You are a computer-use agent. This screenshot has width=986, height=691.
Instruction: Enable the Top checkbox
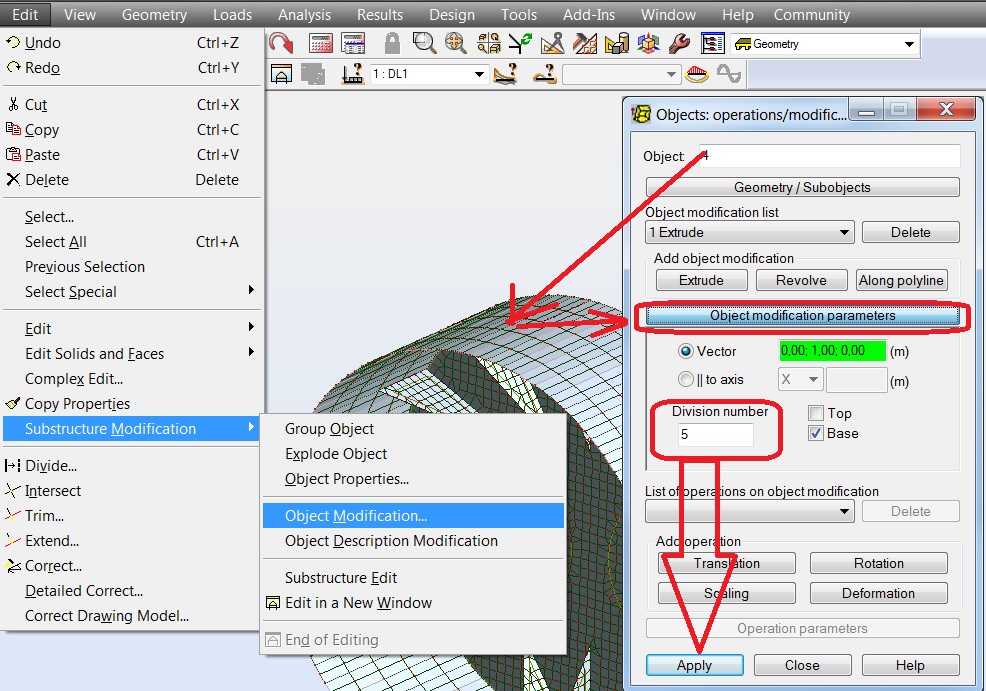pyautogui.click(x=815, y=412)
